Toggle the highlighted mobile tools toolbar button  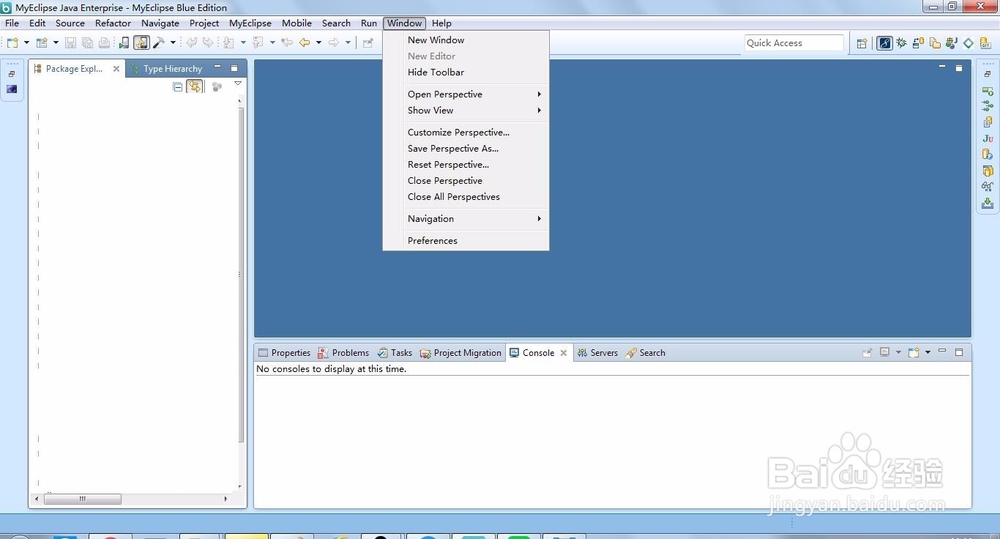(x=142, y=43)
